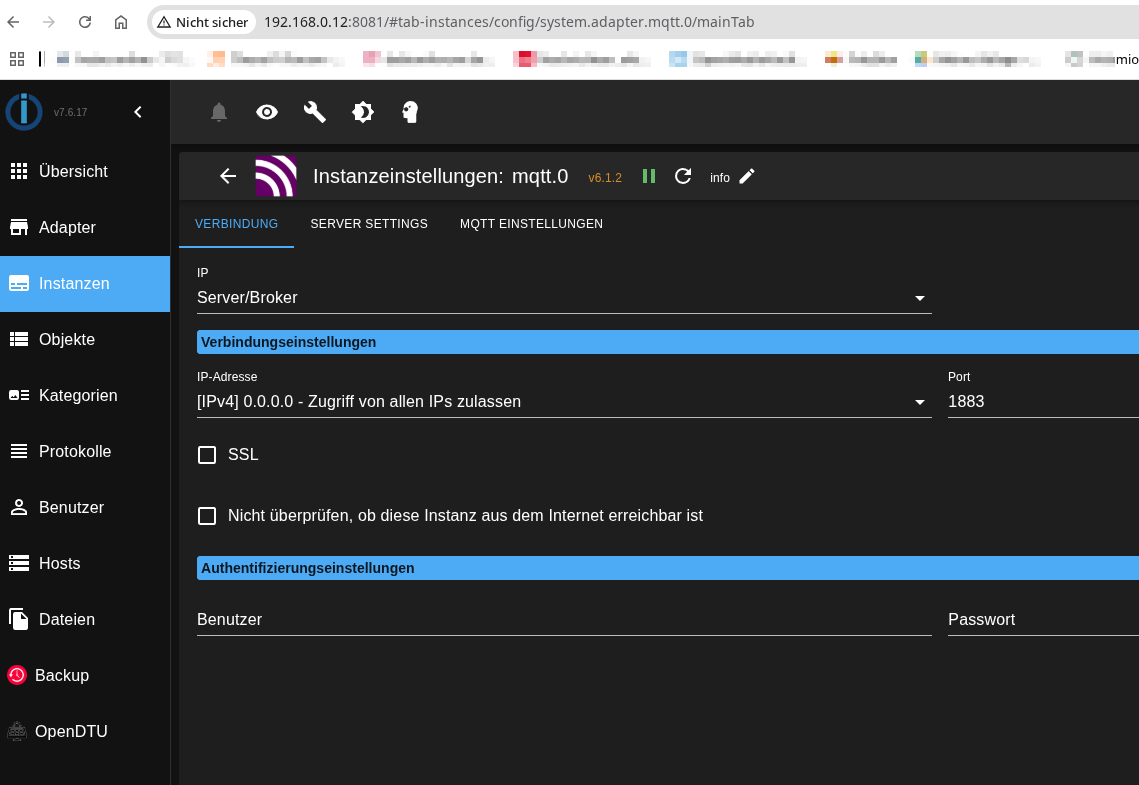Open Übersicht in the sidebar
This screenshot has width=1139, height=785.
[x=85, y=171]
